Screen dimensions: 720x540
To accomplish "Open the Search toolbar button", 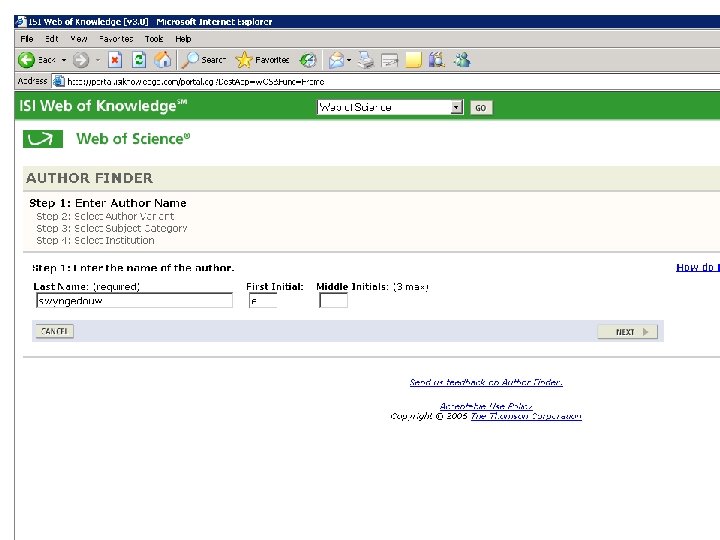I will point(203,60).
